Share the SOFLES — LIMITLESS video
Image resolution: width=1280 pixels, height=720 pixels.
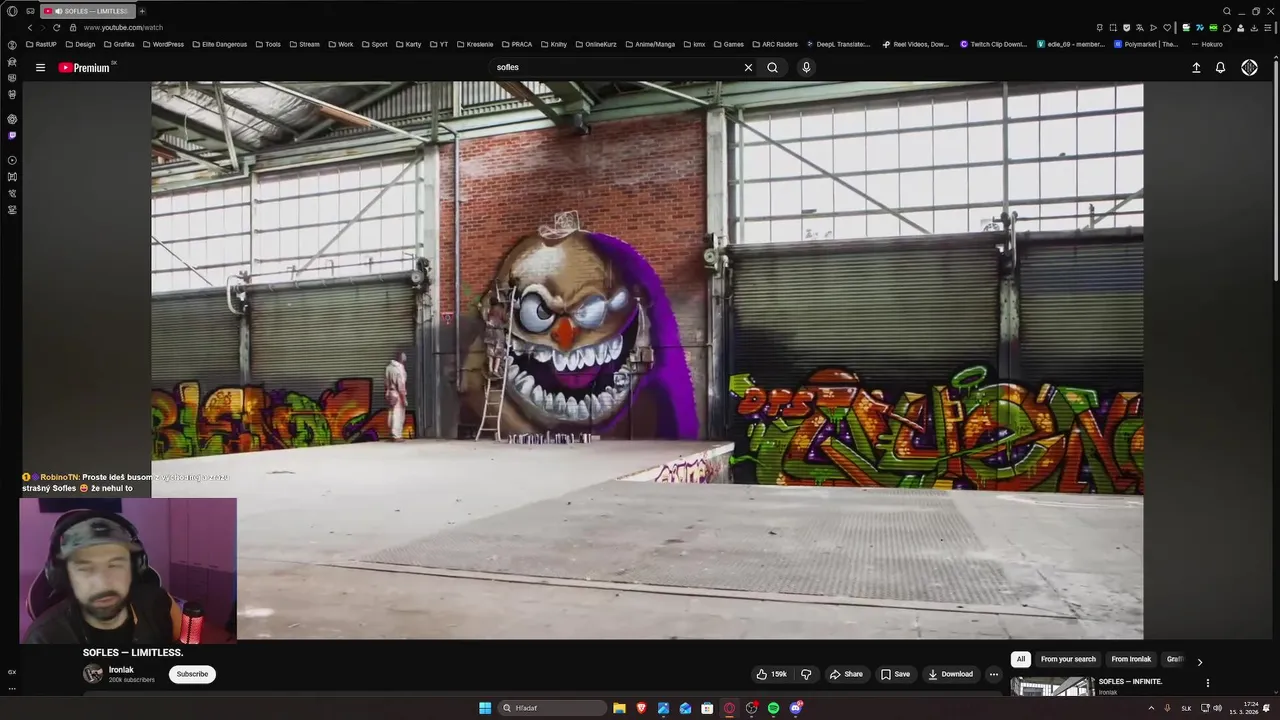846,674
